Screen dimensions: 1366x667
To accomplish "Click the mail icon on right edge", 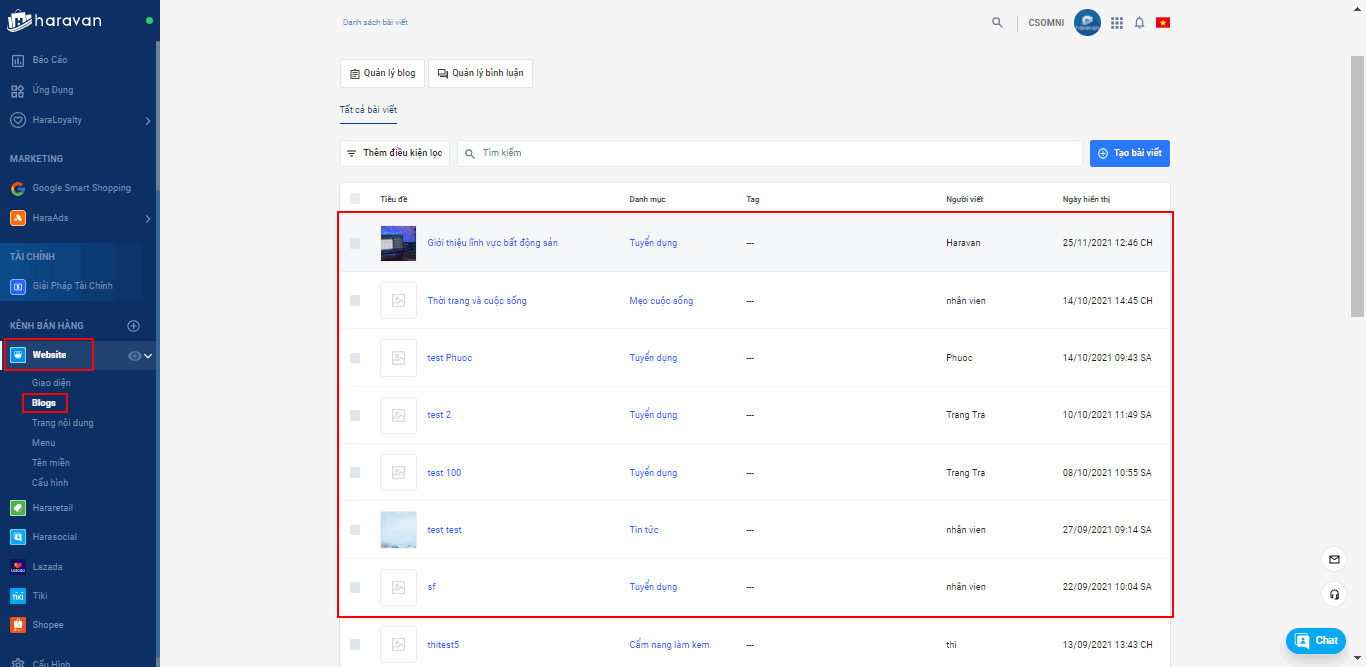I will pos(1334,559).
